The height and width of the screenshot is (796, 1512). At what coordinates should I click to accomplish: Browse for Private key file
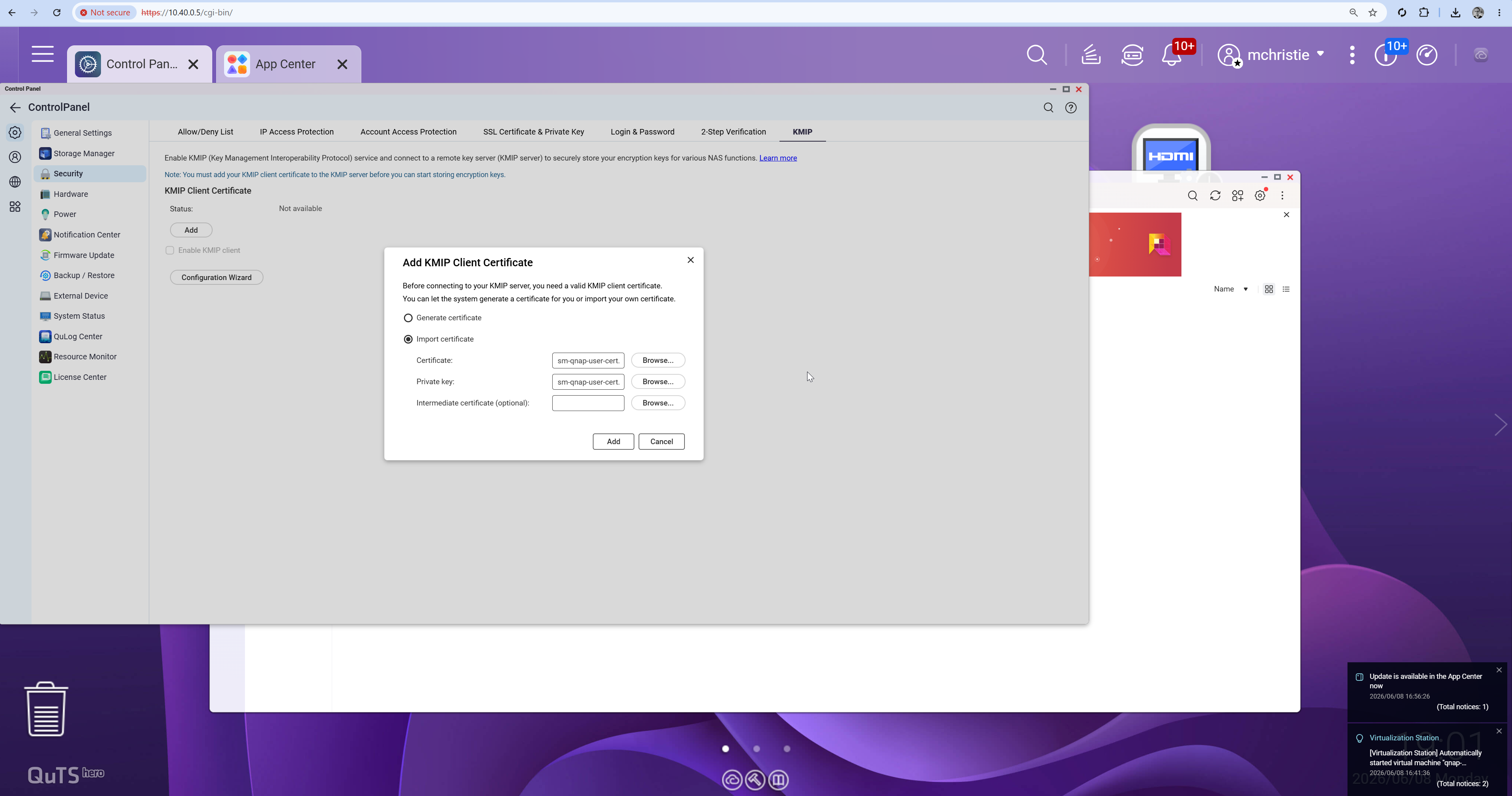click(x=658, y=381)
